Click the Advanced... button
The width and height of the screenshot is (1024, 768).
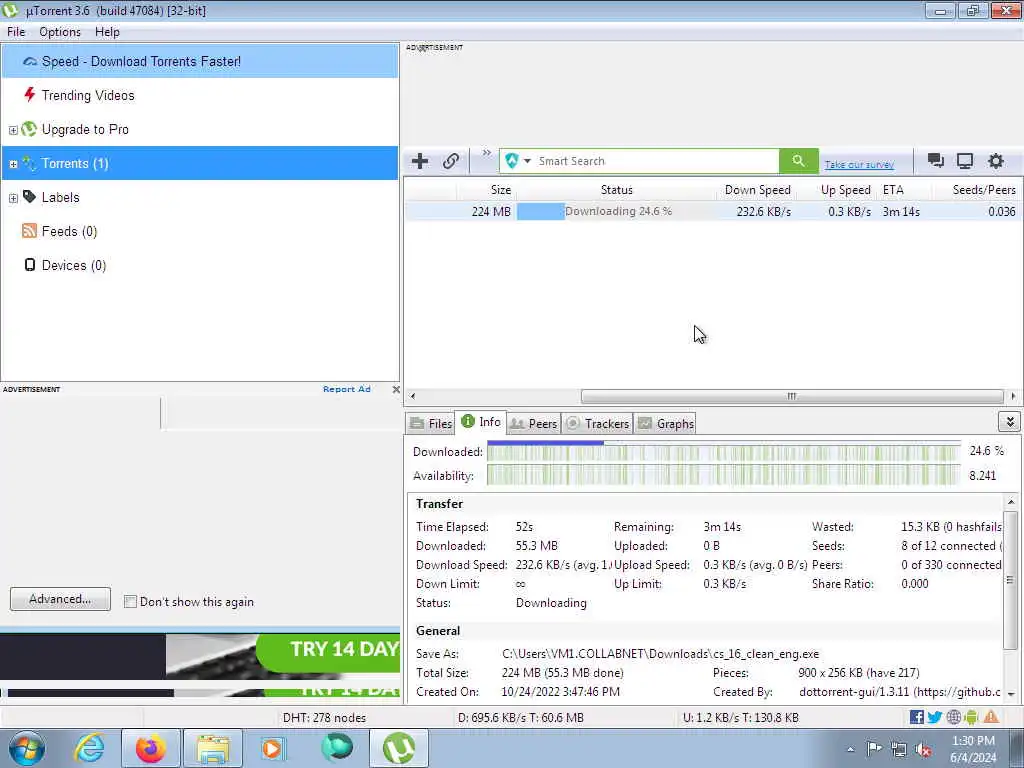60,599
